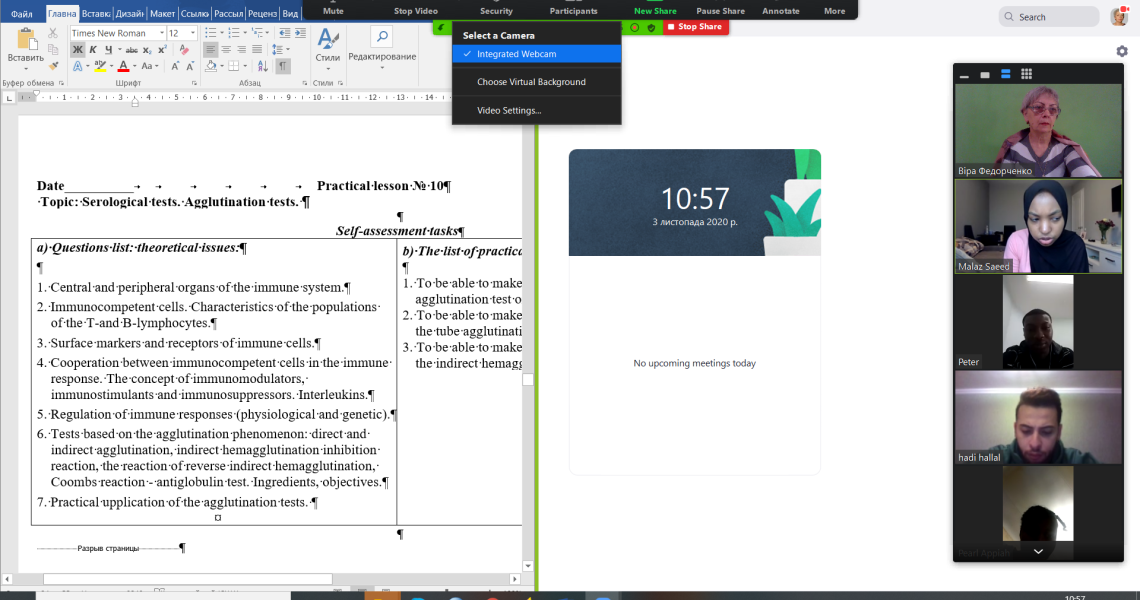Toggle superscript formatting

click(x=162, y=50)
